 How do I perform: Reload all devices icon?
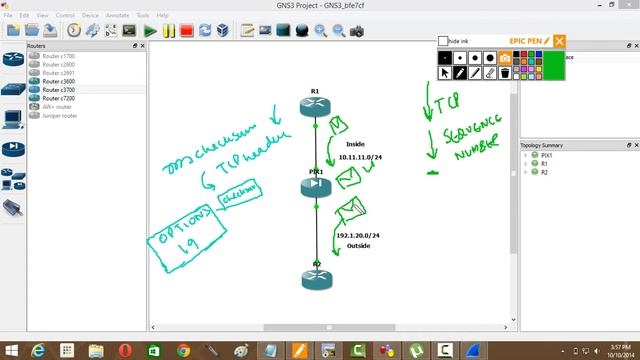(x=205, y=31)
